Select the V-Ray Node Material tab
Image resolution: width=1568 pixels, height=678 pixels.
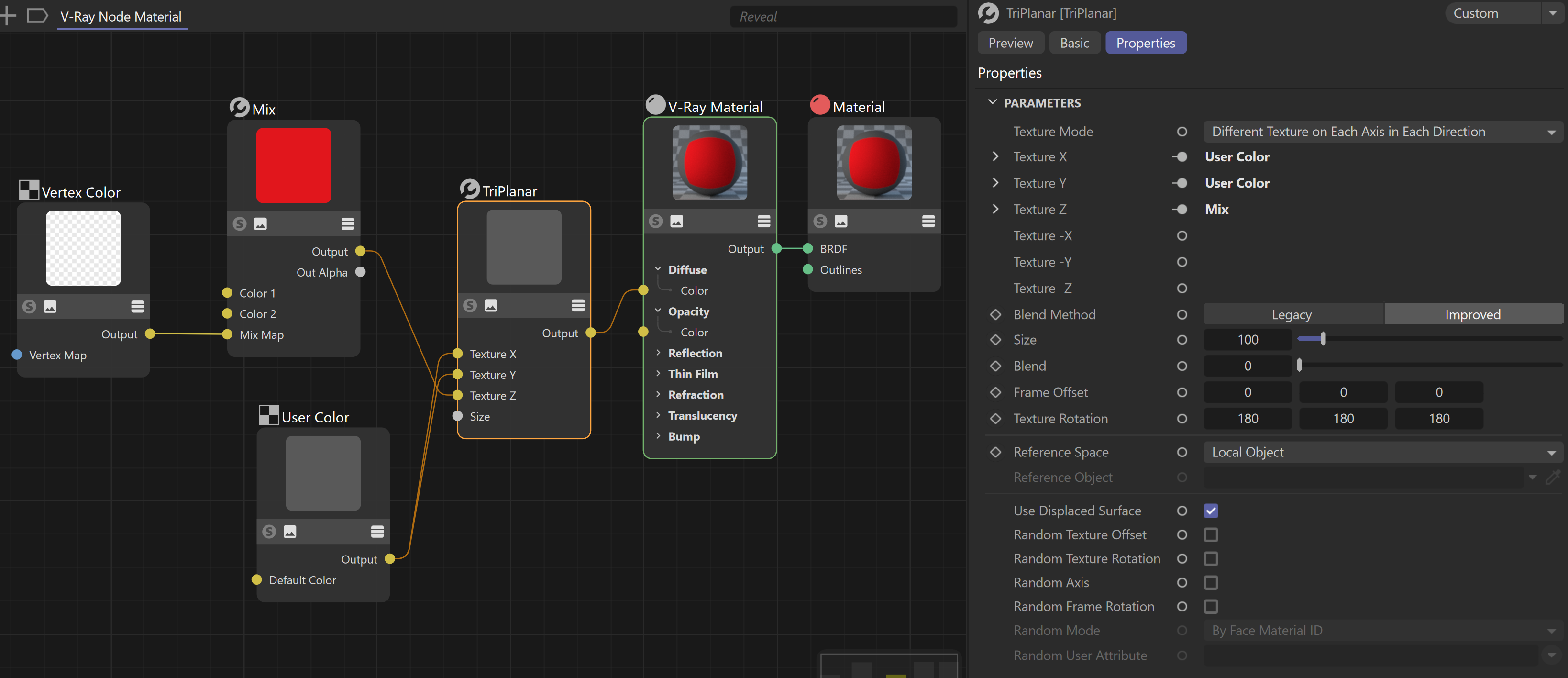[121, 16]
